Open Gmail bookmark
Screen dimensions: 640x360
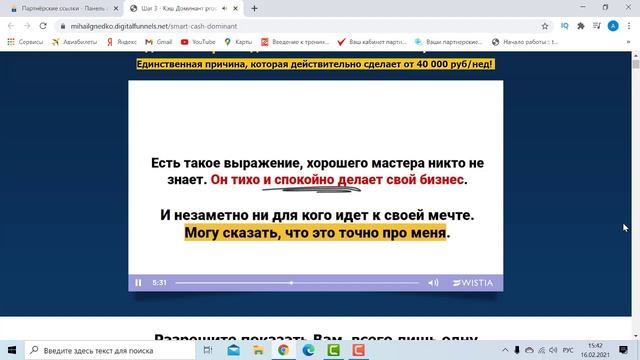pyautogui.click(x=159, y=42)
